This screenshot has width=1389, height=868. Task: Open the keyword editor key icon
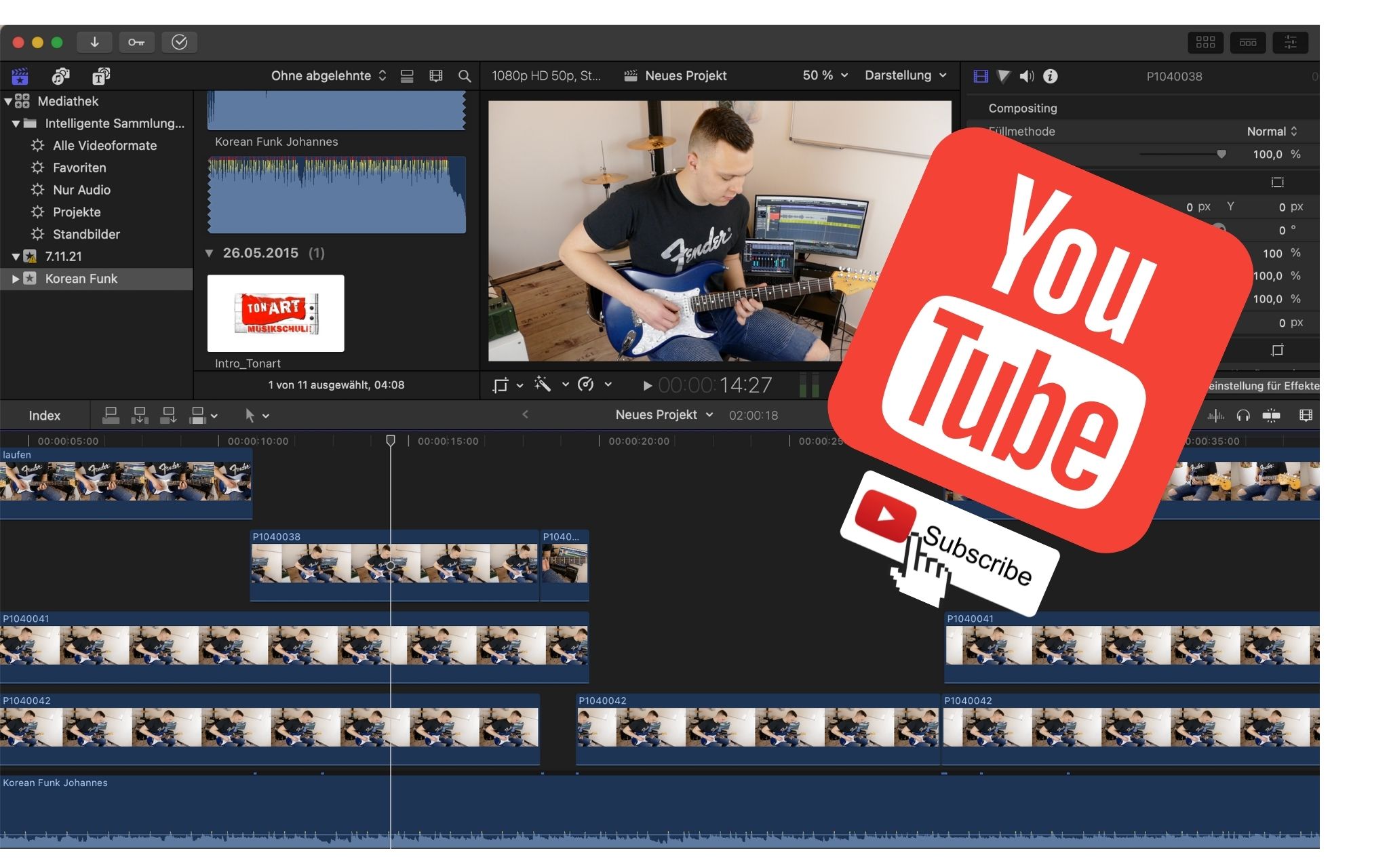[x=136, y=42]
